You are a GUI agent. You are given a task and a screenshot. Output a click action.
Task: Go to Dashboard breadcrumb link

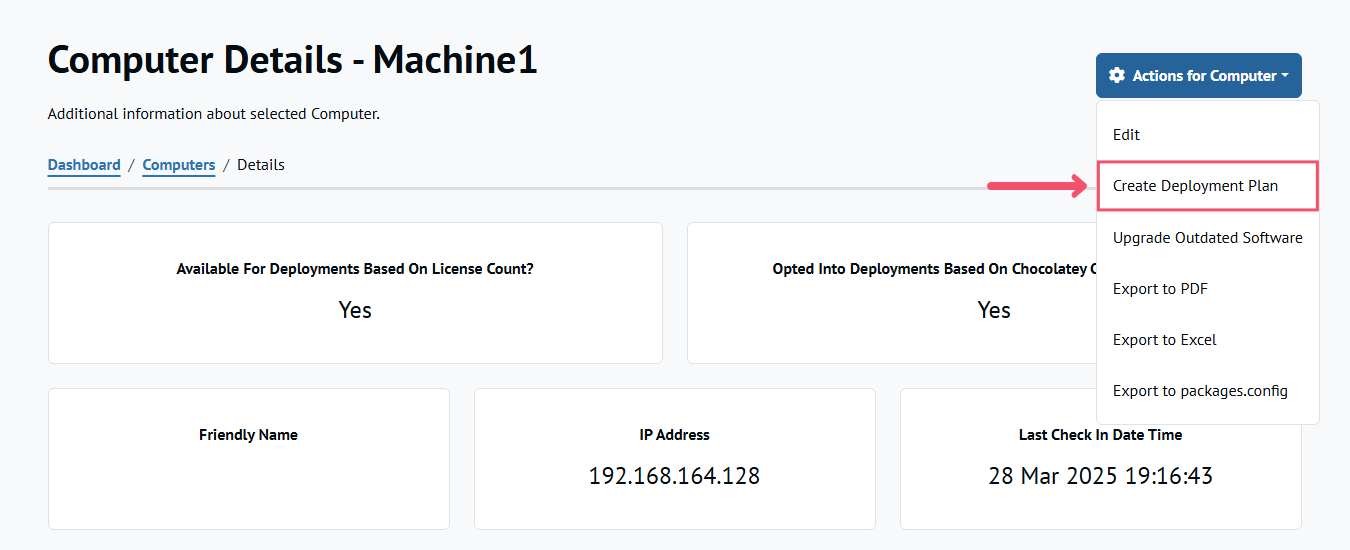click(84, 165)
